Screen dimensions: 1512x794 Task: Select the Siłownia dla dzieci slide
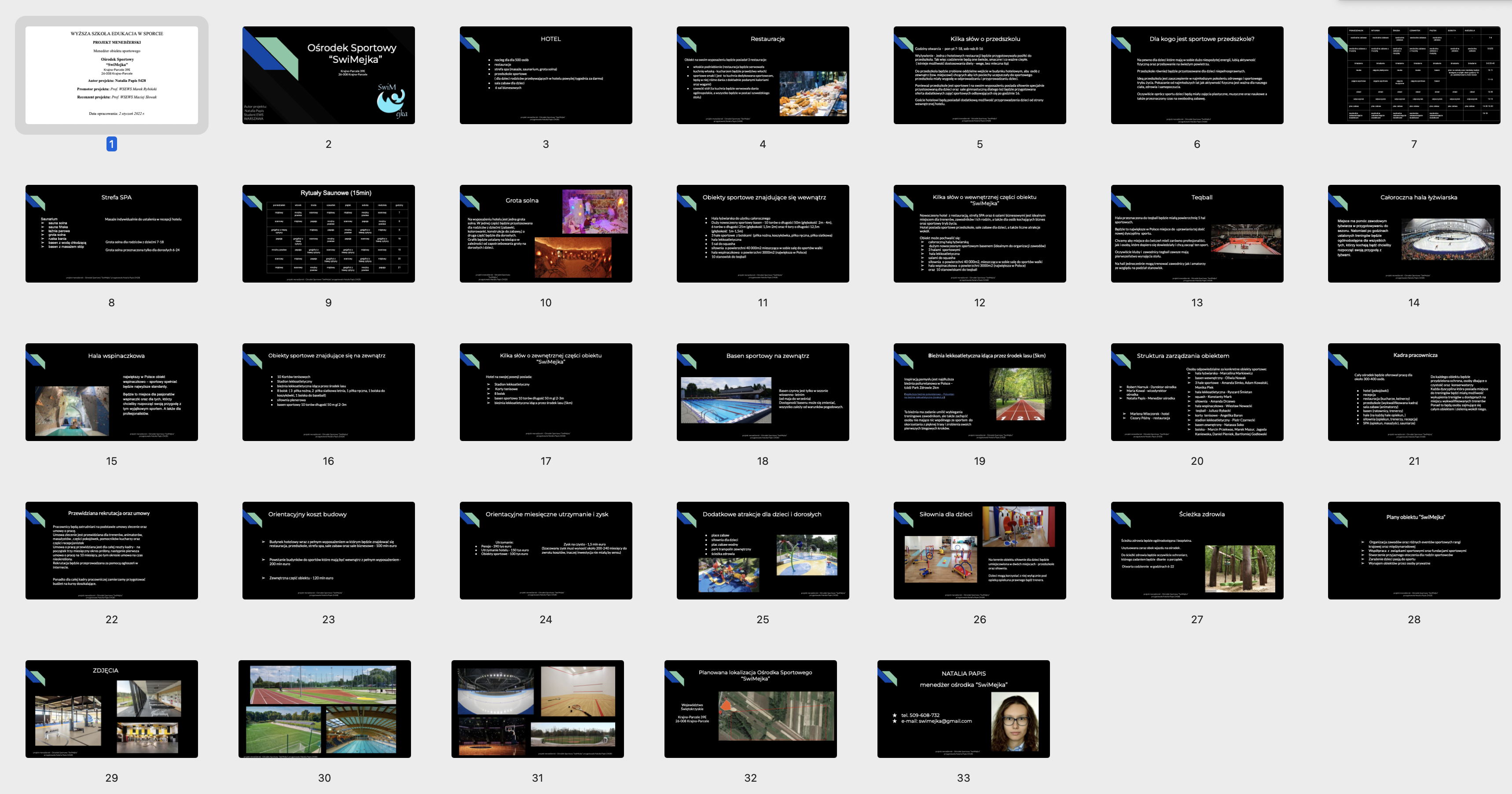[979, 550]
